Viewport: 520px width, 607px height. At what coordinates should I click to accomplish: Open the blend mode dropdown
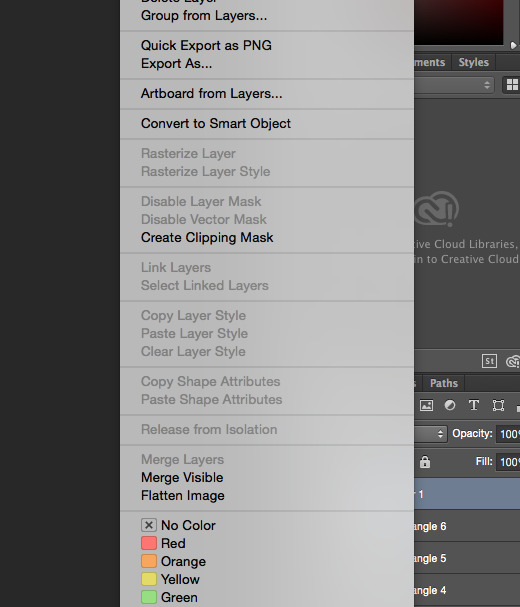[x=430, y=434]
